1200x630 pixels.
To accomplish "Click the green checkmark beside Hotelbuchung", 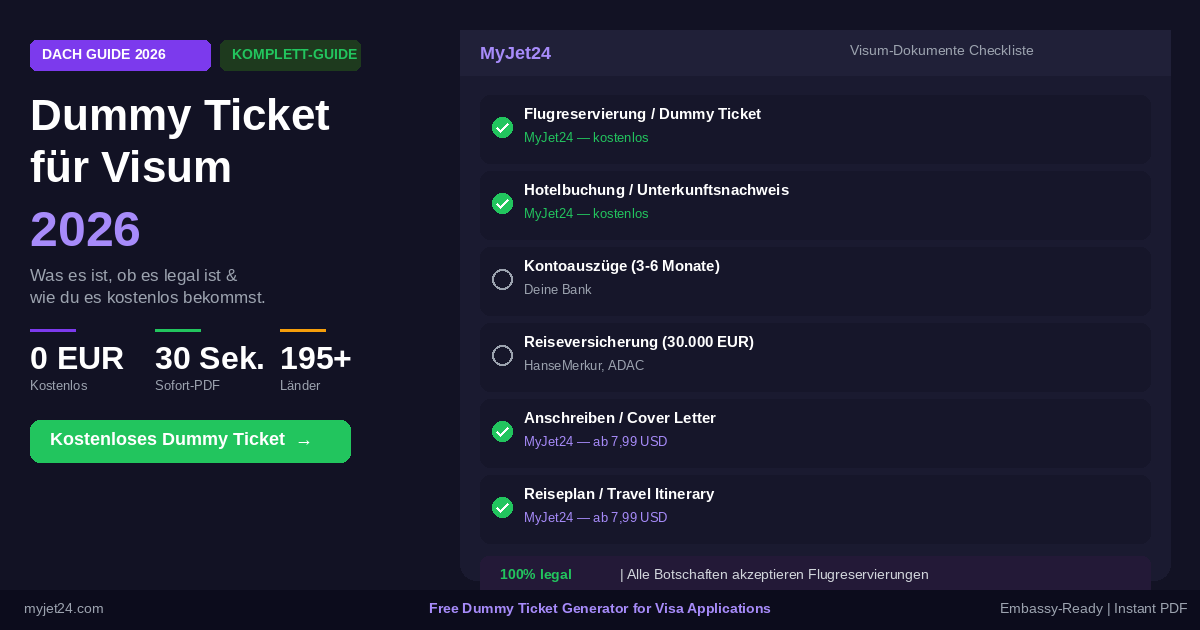I will [x=503, y=204].
